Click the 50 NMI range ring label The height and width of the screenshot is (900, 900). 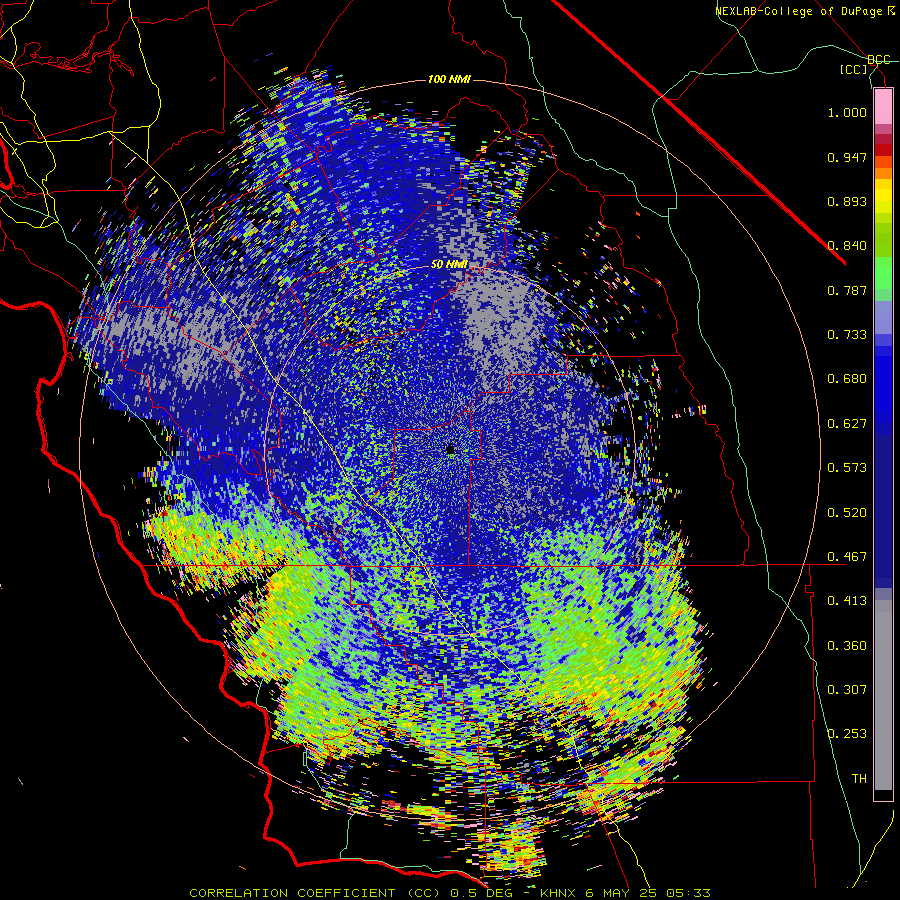pos(449,265)
